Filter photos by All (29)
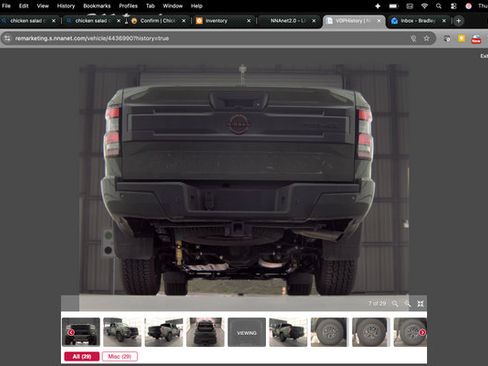Viewport: 488px width, 366px height. 82,357
